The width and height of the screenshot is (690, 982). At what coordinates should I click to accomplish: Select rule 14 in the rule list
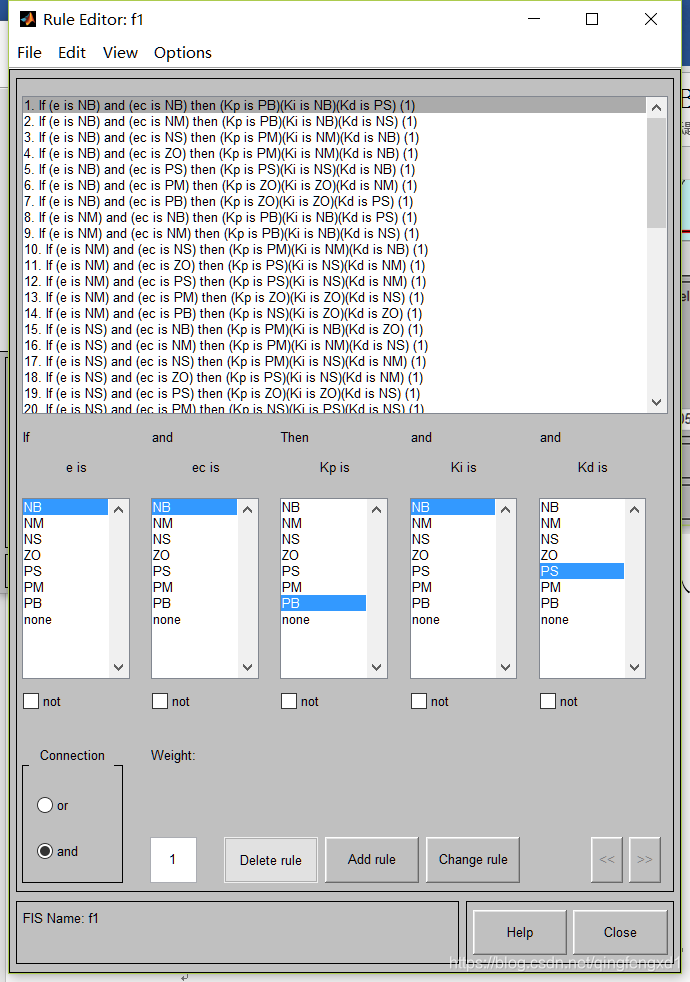334,314
